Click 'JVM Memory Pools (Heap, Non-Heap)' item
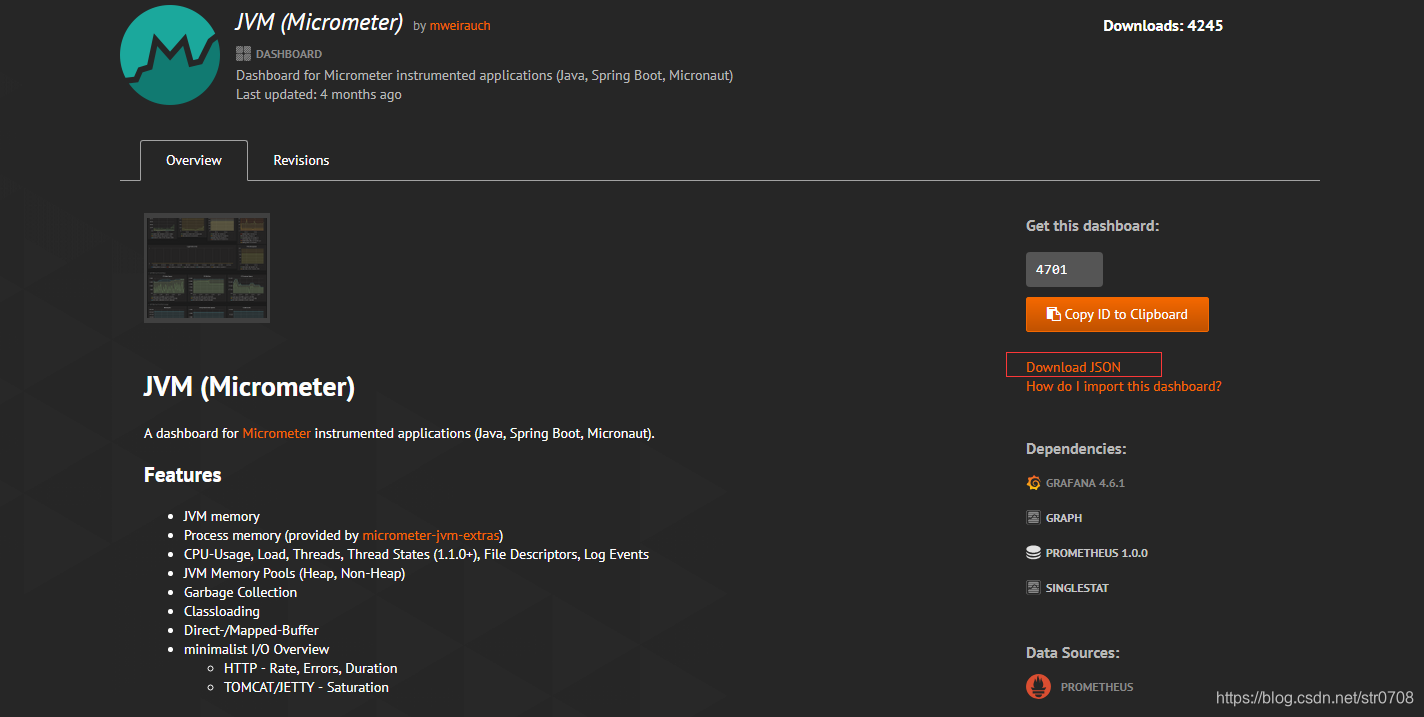The image size is (1424, 717). pyautogui.click(x=295, y=573)
